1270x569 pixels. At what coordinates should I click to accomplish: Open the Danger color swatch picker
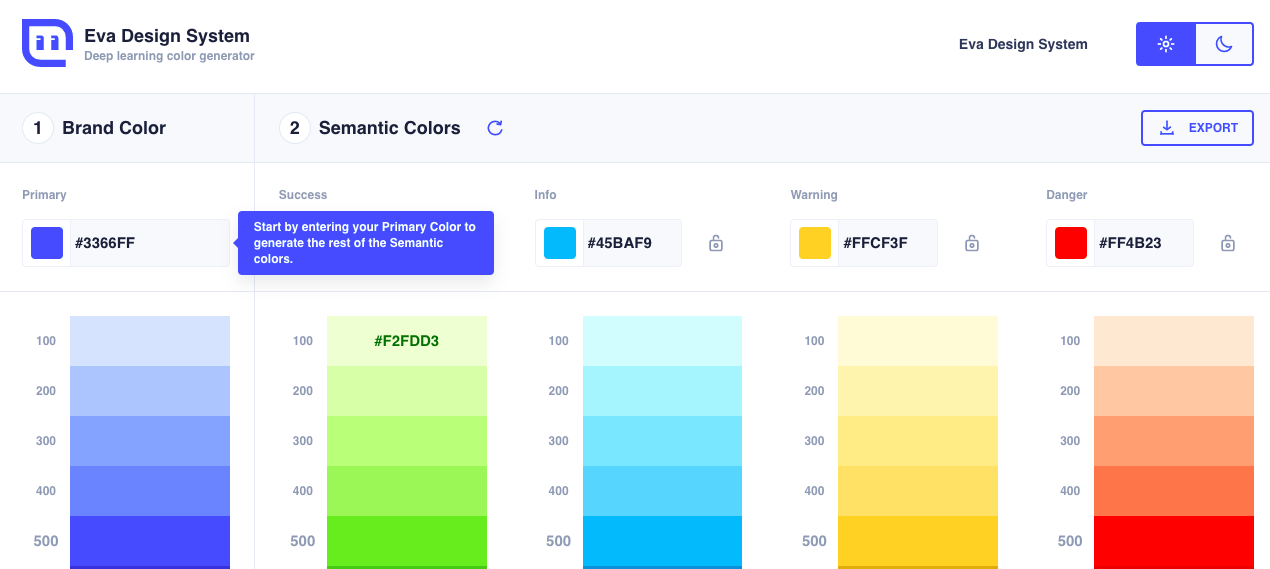coord(1071,243)
